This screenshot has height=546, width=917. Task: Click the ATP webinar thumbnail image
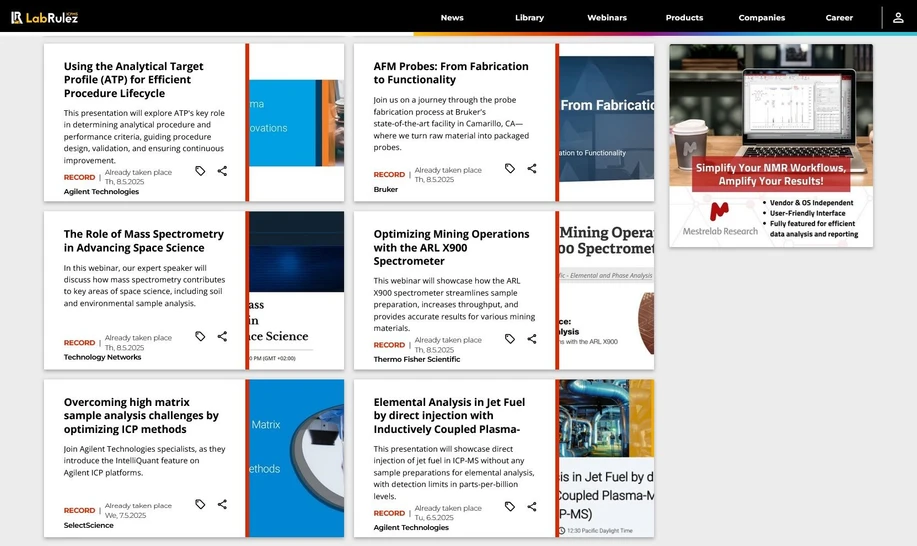tap(297, 123)
